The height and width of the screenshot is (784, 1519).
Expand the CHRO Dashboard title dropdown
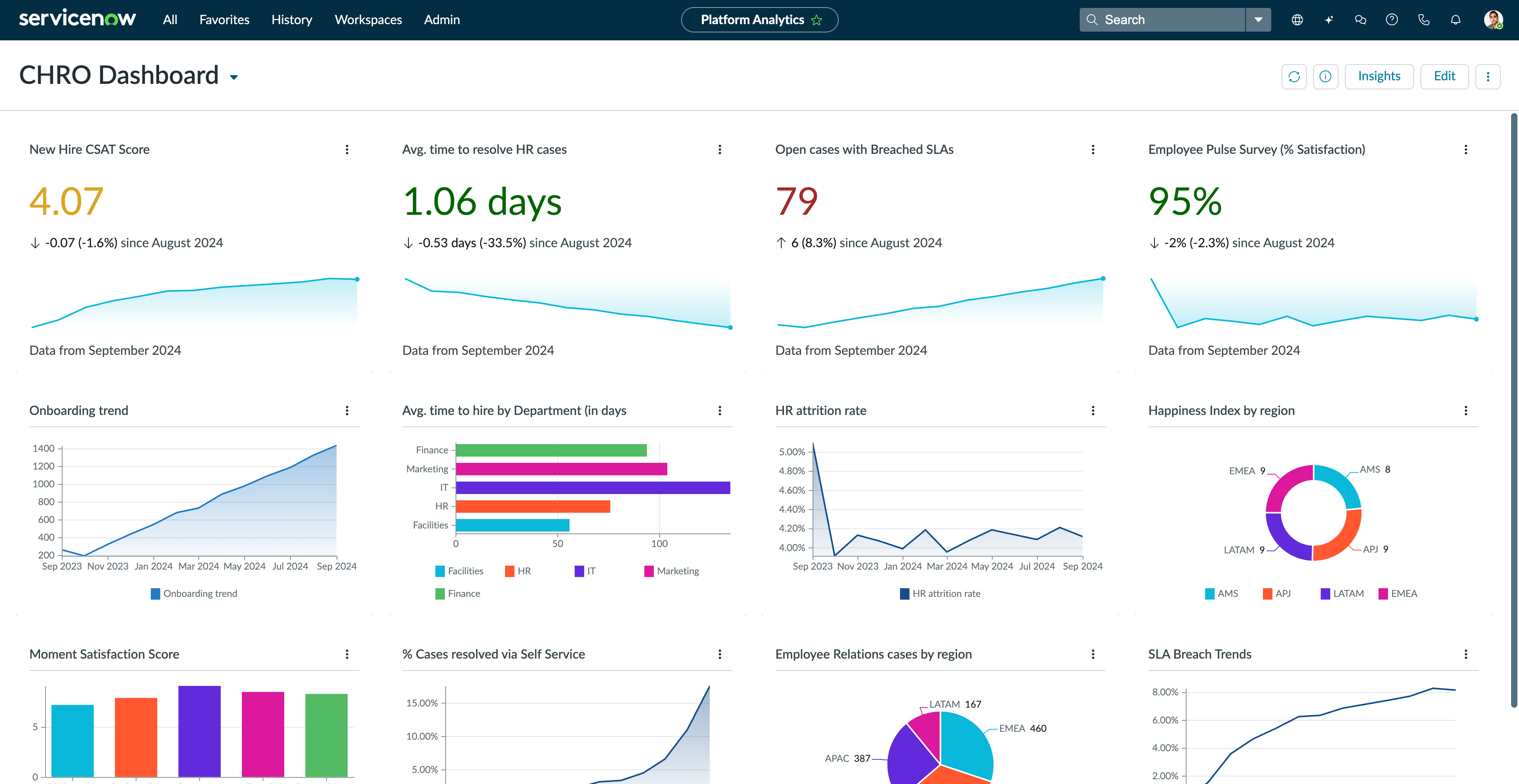coord(234,77)
